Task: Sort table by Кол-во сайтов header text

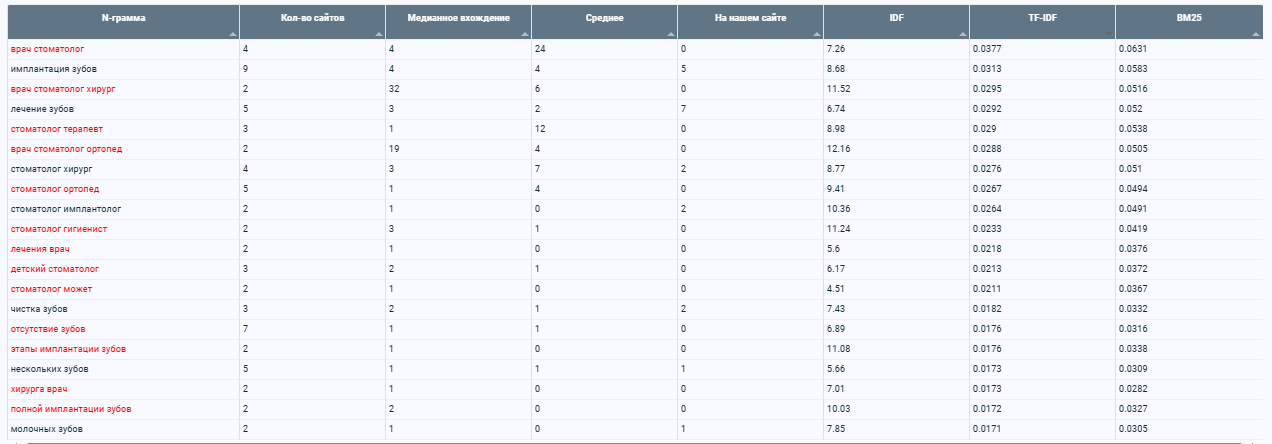Action: point(311,18)
